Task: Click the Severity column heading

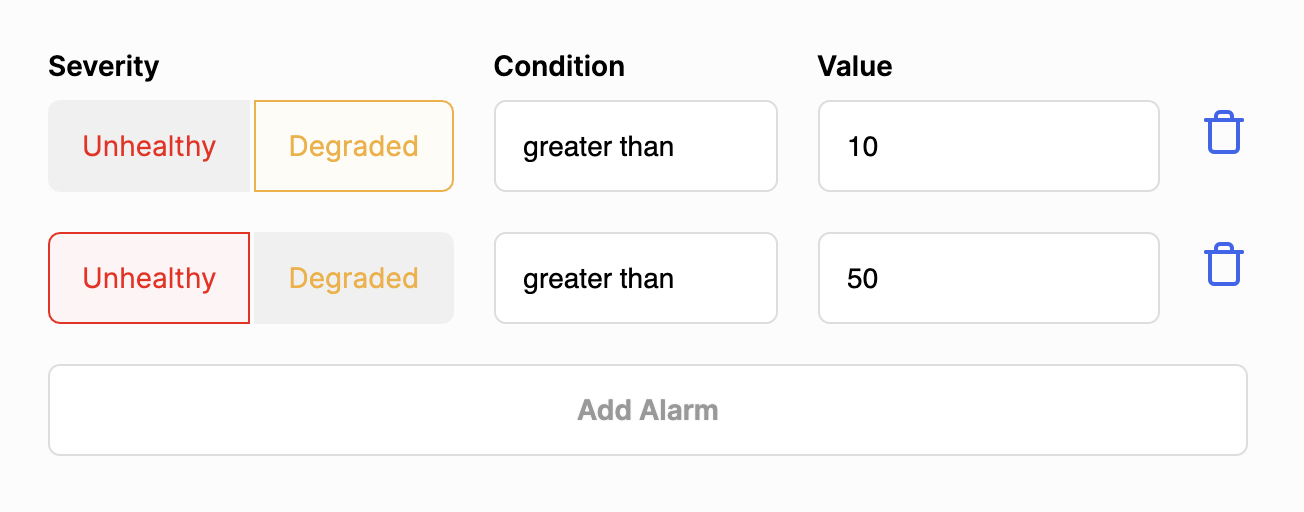Action: (x=104, y=67)
